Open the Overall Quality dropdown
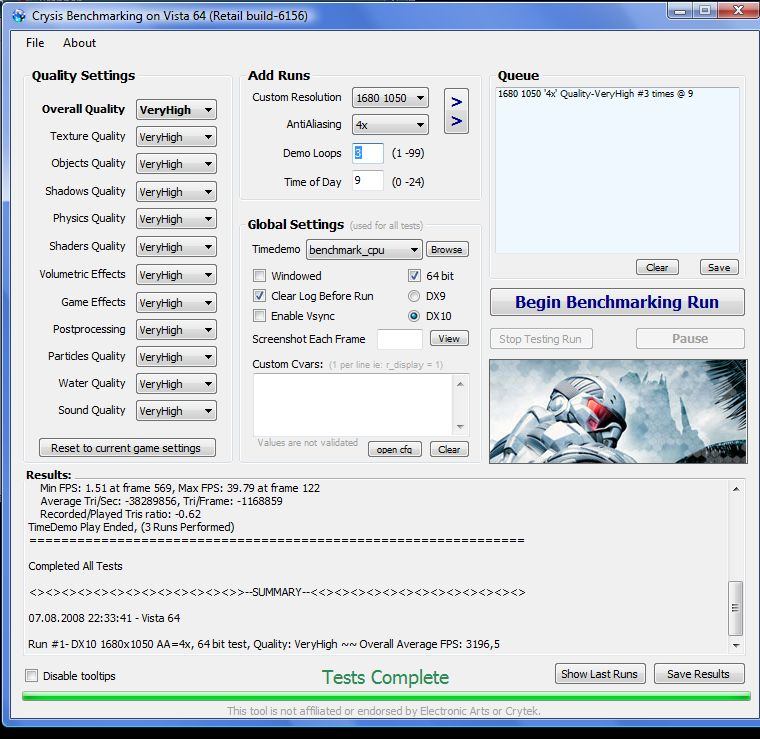Image resolution: width=760 pixels, height=739 pixels. (176, 110)
